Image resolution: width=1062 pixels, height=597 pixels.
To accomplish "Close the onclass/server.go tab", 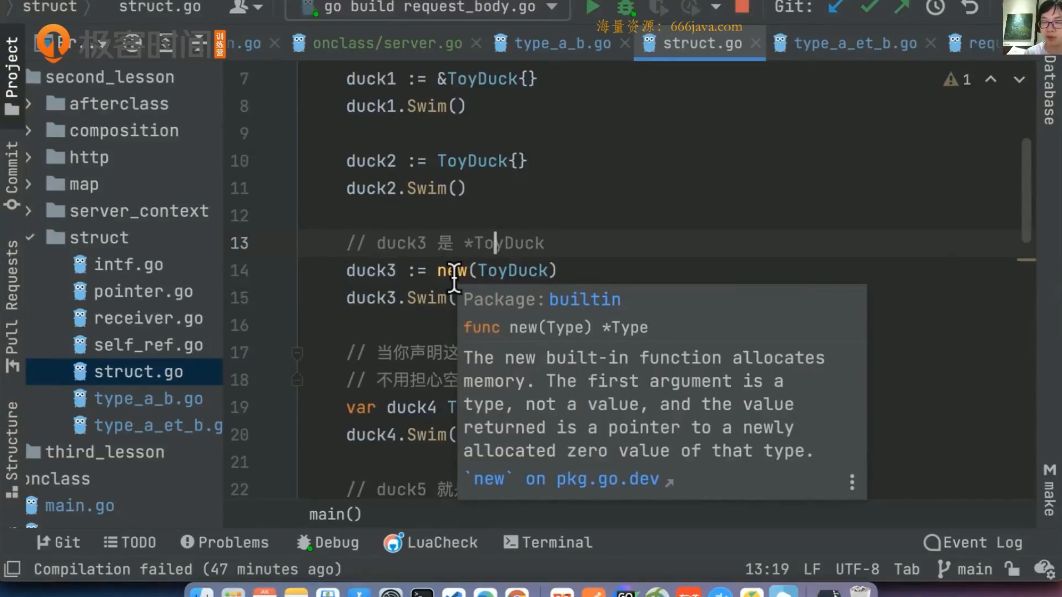I will 476,43.
